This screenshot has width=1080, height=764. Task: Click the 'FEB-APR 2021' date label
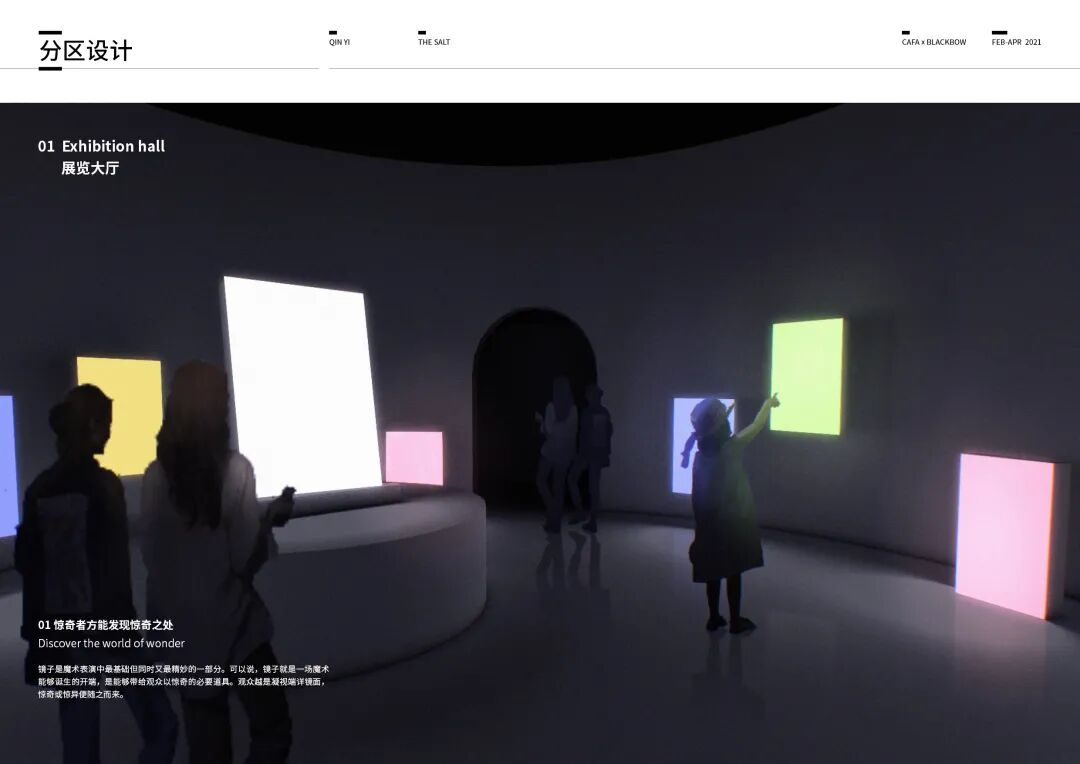(x=1017, y=42)
